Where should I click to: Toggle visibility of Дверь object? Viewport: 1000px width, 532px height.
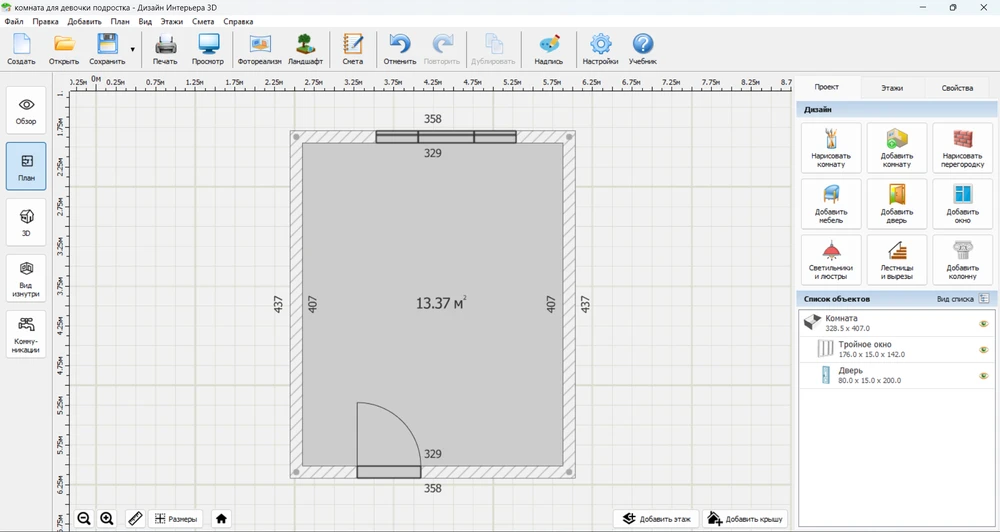pyautogui.click(x=983, y=376)
